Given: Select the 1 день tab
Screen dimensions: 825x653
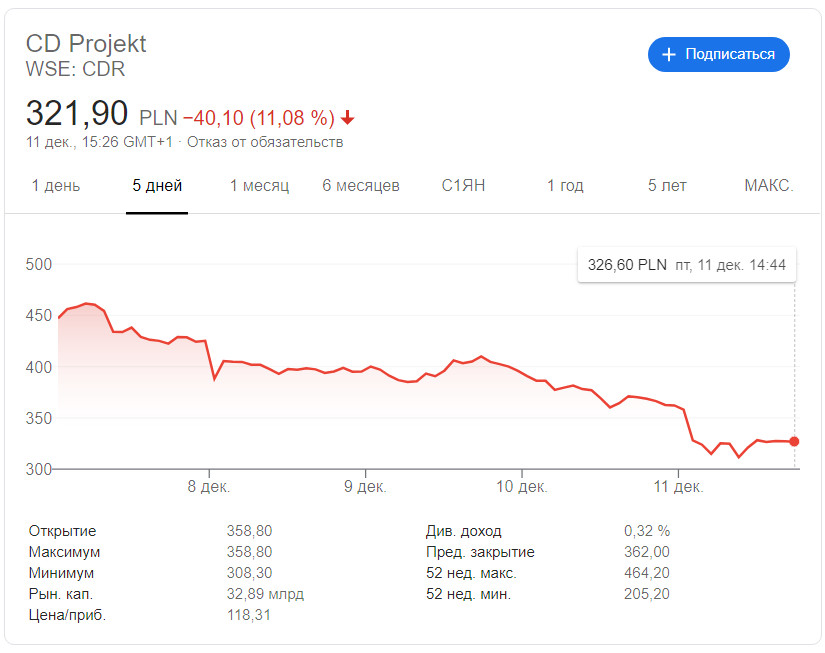Looking at the screenshot, I should [x=56, y=186].
